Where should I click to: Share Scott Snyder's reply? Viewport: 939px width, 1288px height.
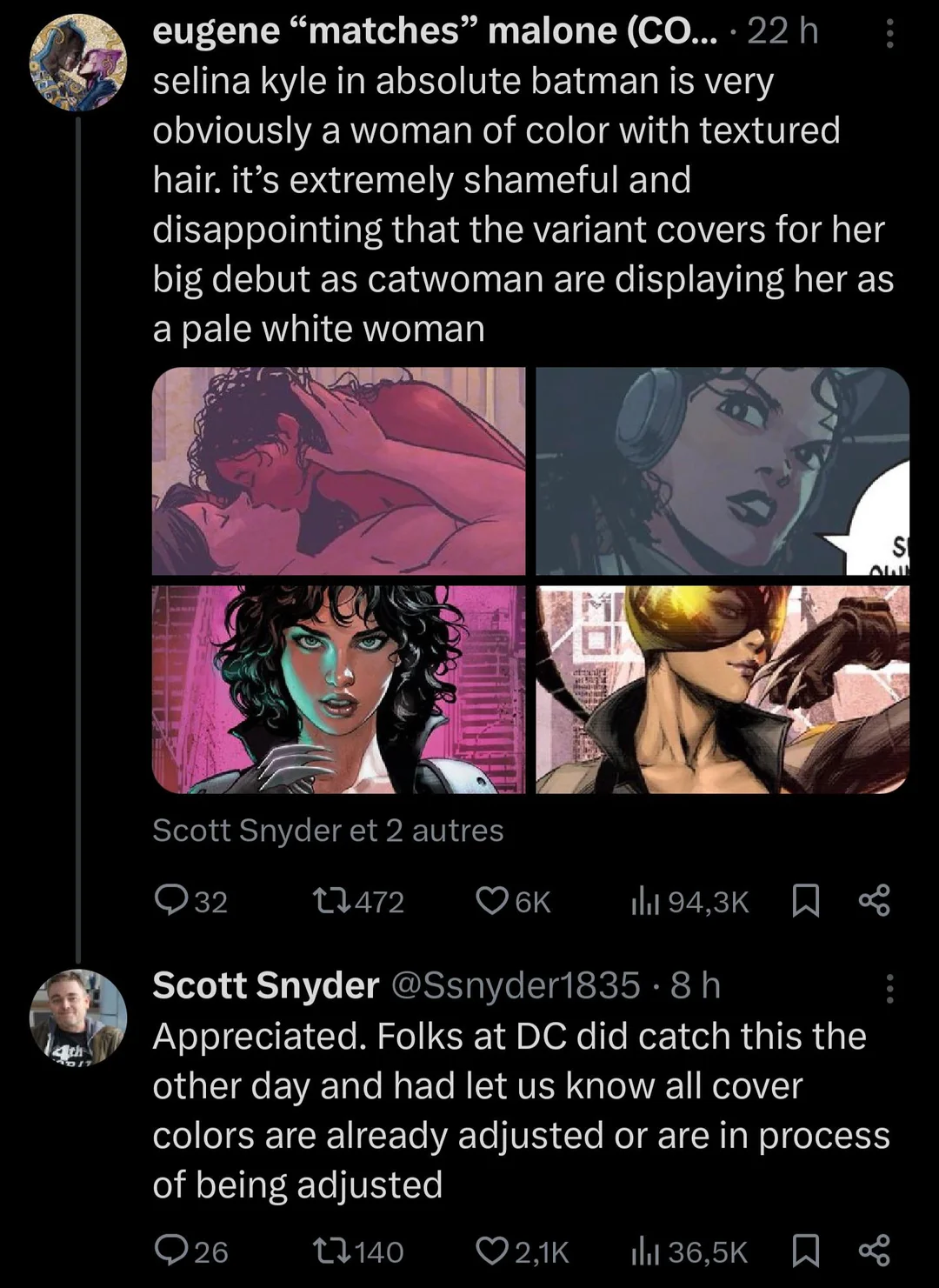[874, 1251]
